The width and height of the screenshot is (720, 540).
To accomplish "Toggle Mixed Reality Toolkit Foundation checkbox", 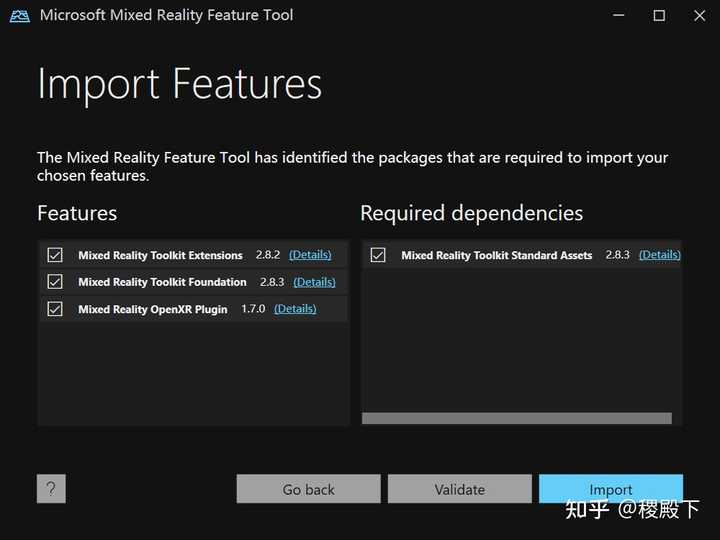I will pyautogui.click(x=55, y=281).
